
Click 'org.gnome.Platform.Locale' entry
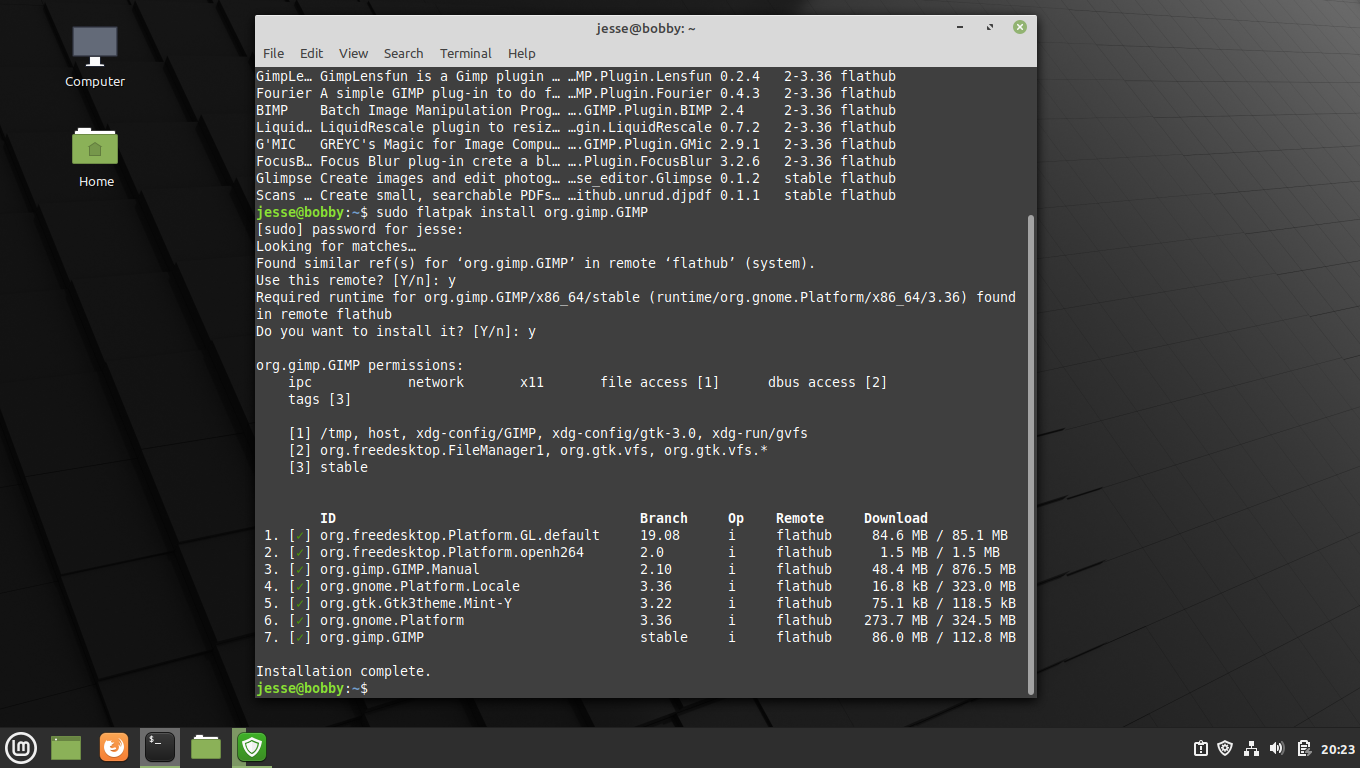pyautogui.click(x=420, y=586)
